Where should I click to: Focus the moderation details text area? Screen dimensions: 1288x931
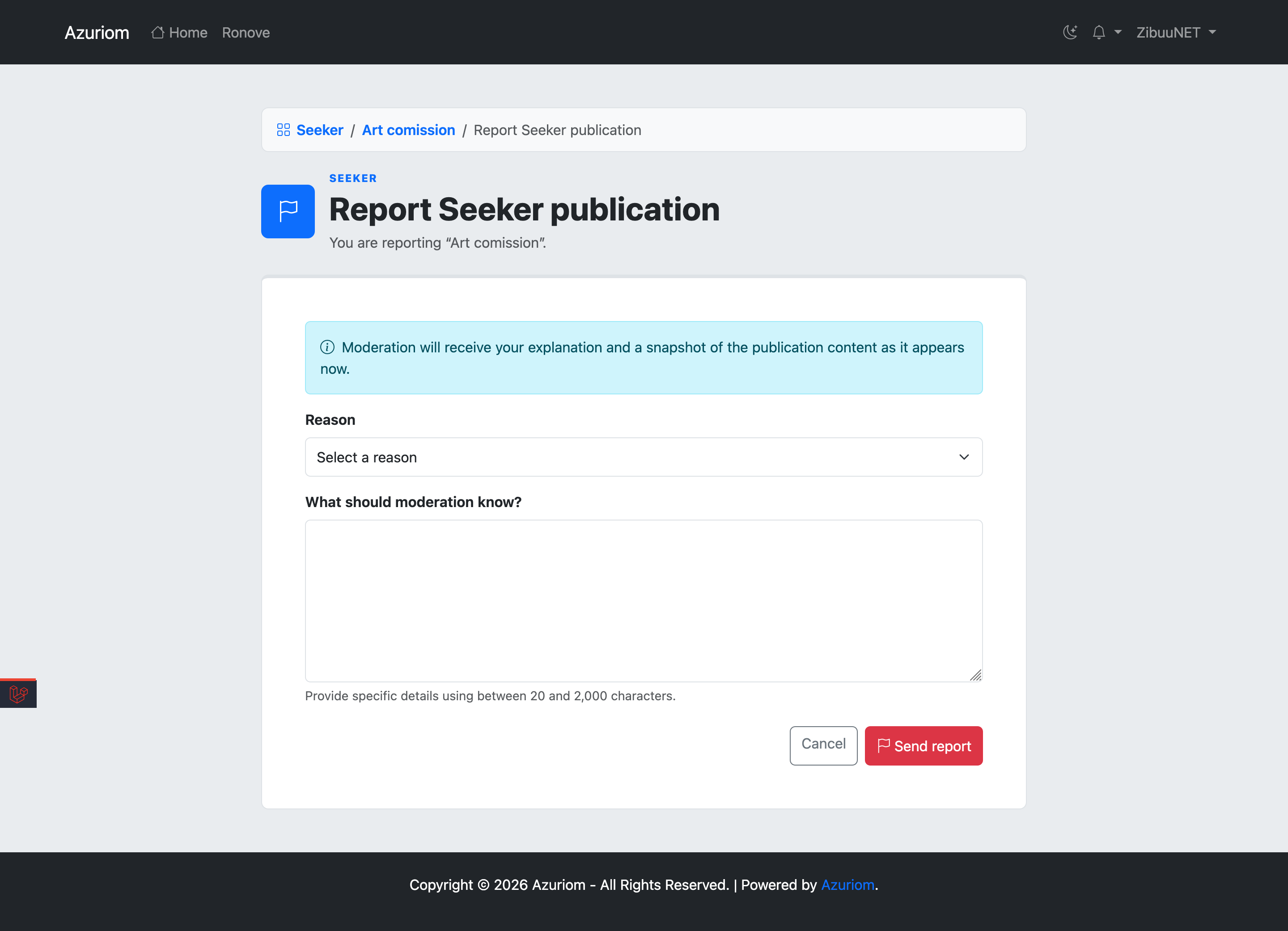tap(644, 601)
